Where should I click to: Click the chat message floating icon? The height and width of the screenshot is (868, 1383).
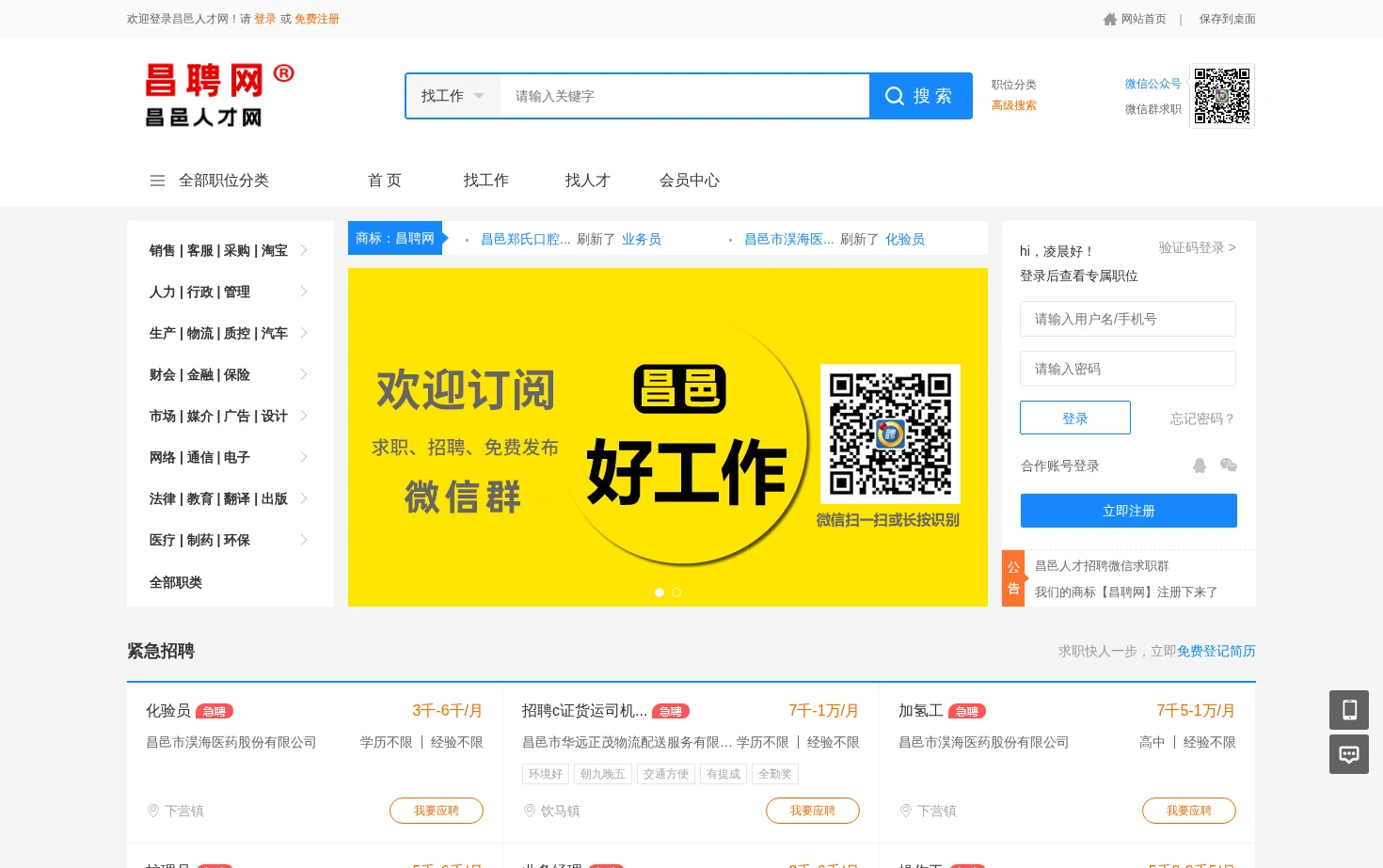tap(1349, 754)
